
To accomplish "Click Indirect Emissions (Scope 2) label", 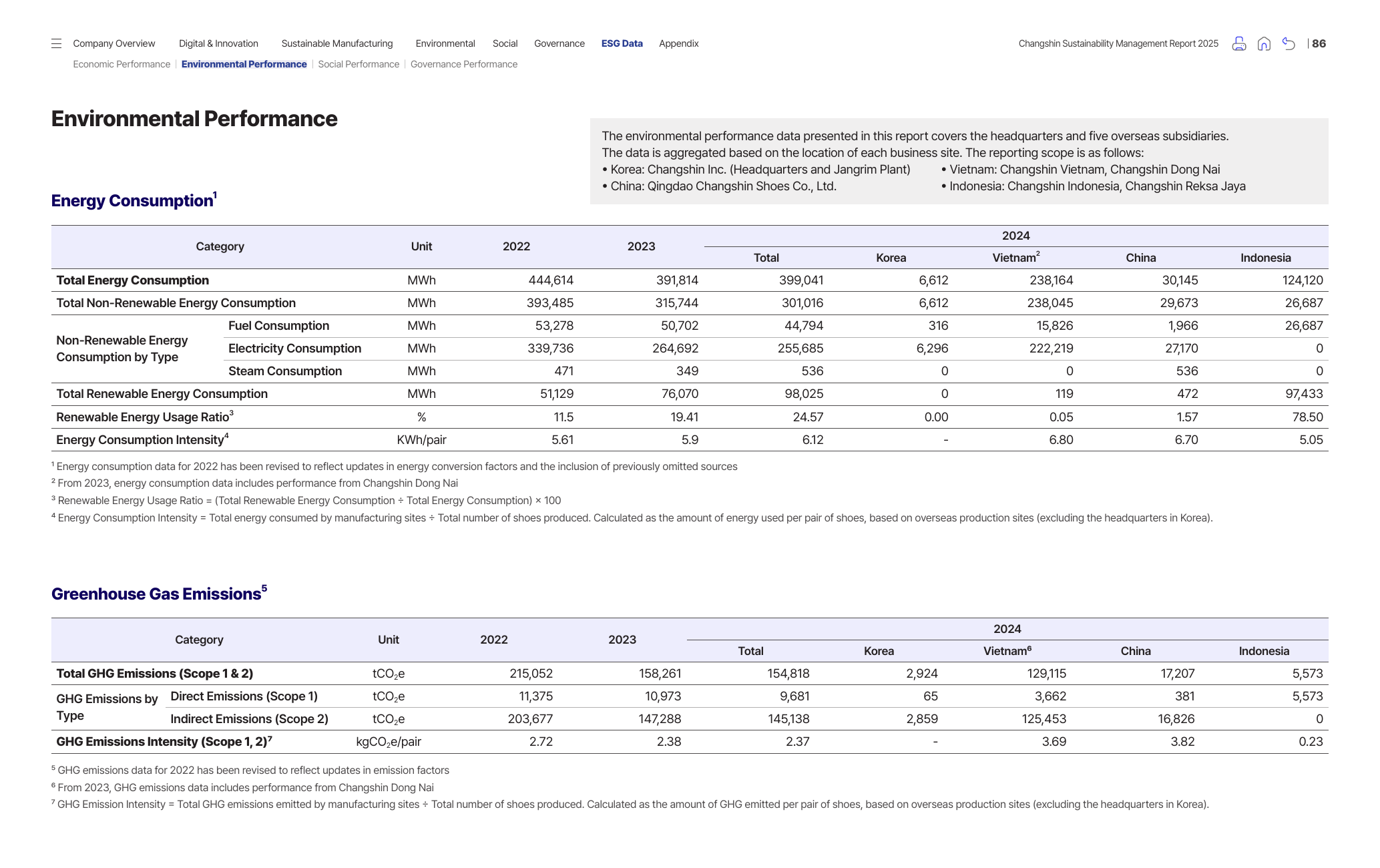I will pyautogui.click(x=249, y=719).
